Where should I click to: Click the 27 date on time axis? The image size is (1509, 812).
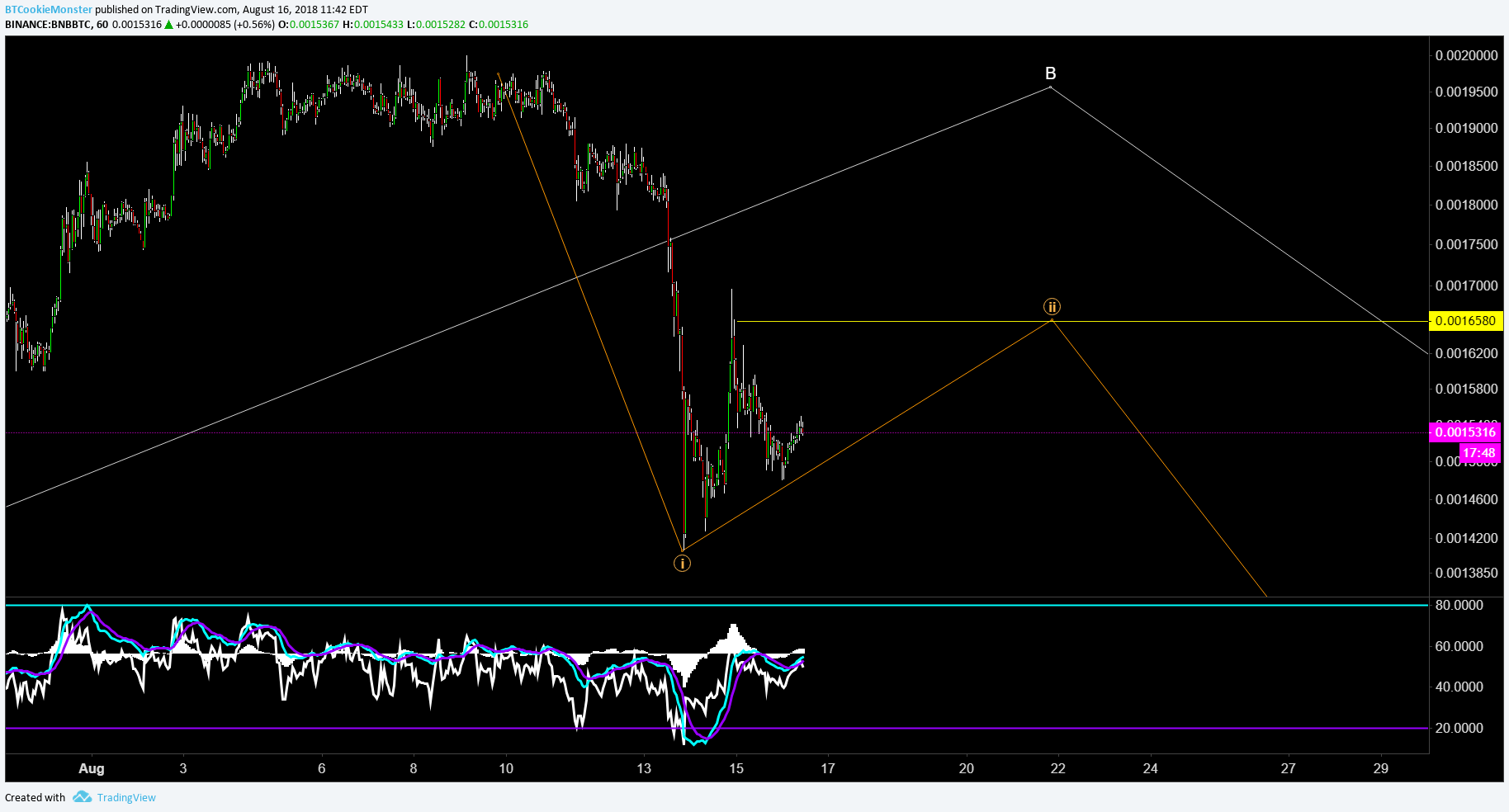pyautogui.click(x=1289, y=768)
